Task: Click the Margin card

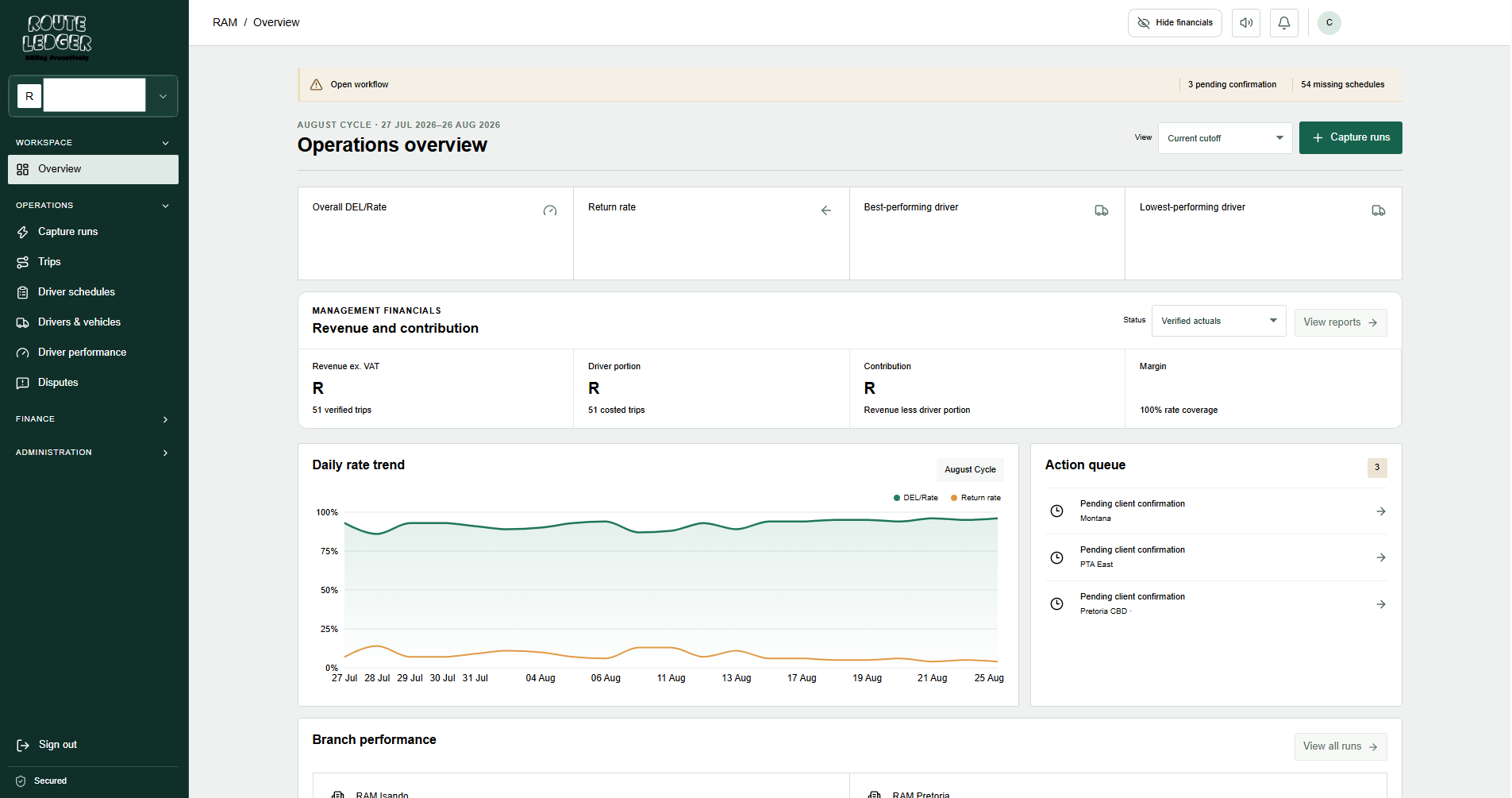Action: 1263,389
